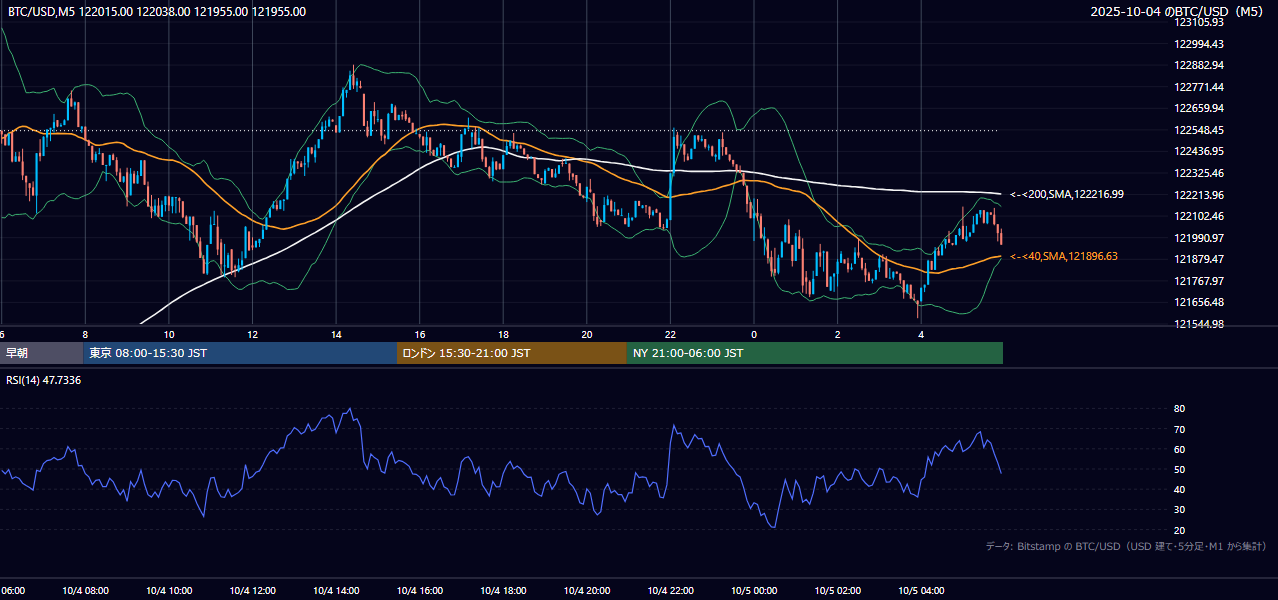Image resolution: width=1278 pixels, height=600 pixels.
Task: Click price axis label 122548.45
Action: pos(1199,130)
